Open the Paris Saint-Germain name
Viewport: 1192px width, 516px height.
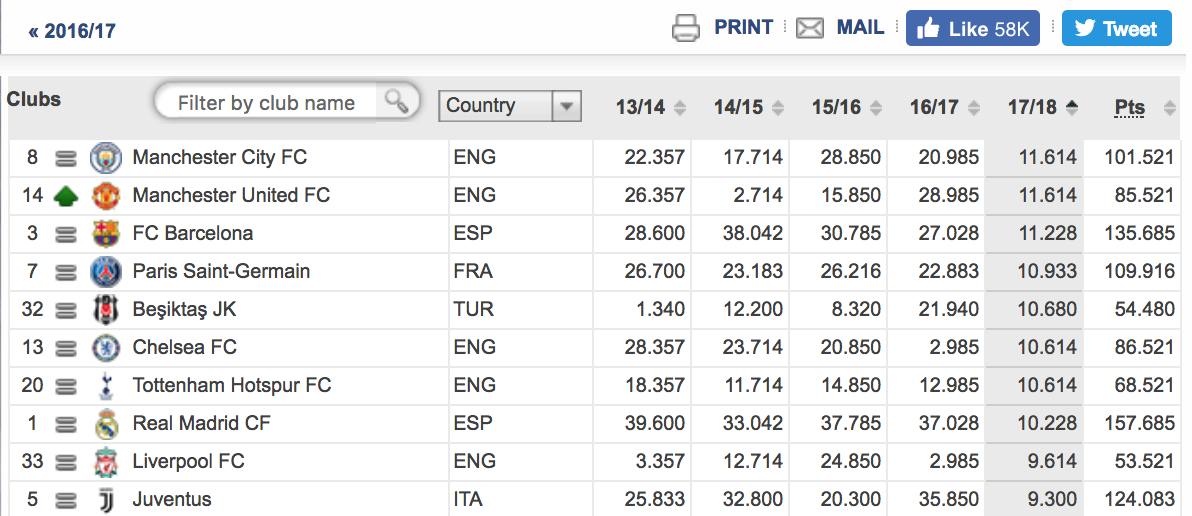tap(221, 271)
